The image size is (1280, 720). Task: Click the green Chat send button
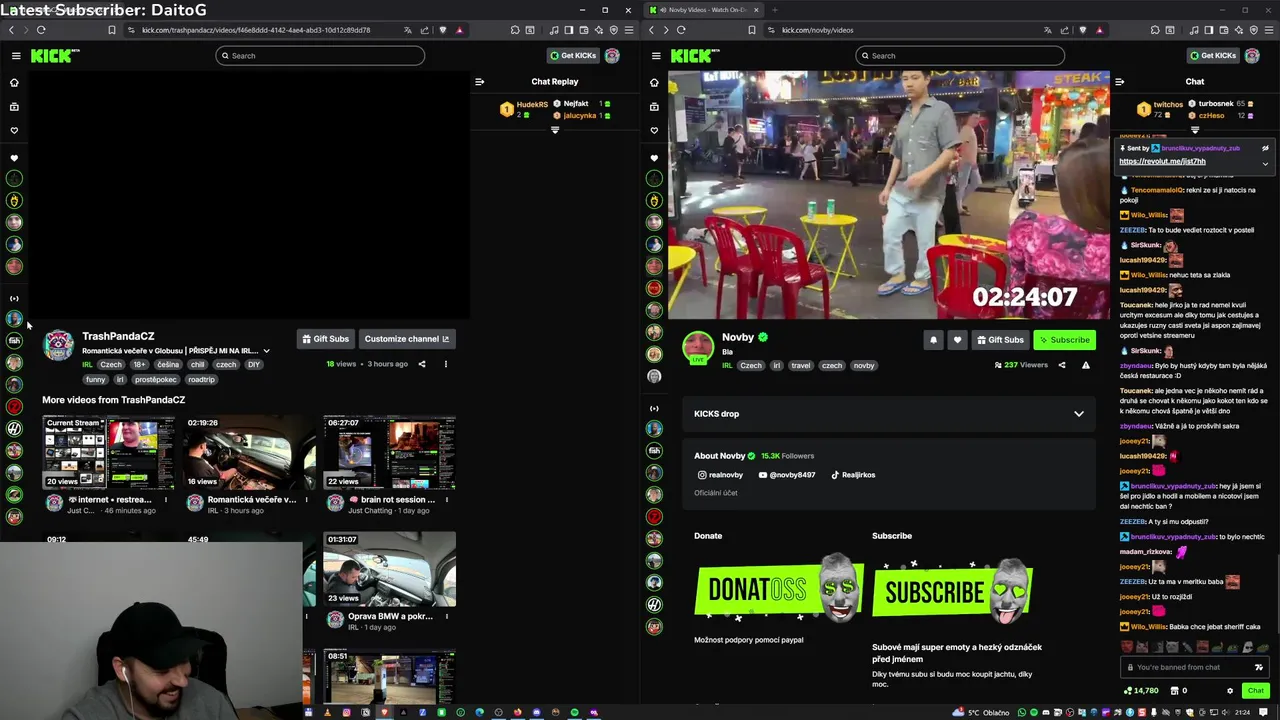tap(1255, 690)
